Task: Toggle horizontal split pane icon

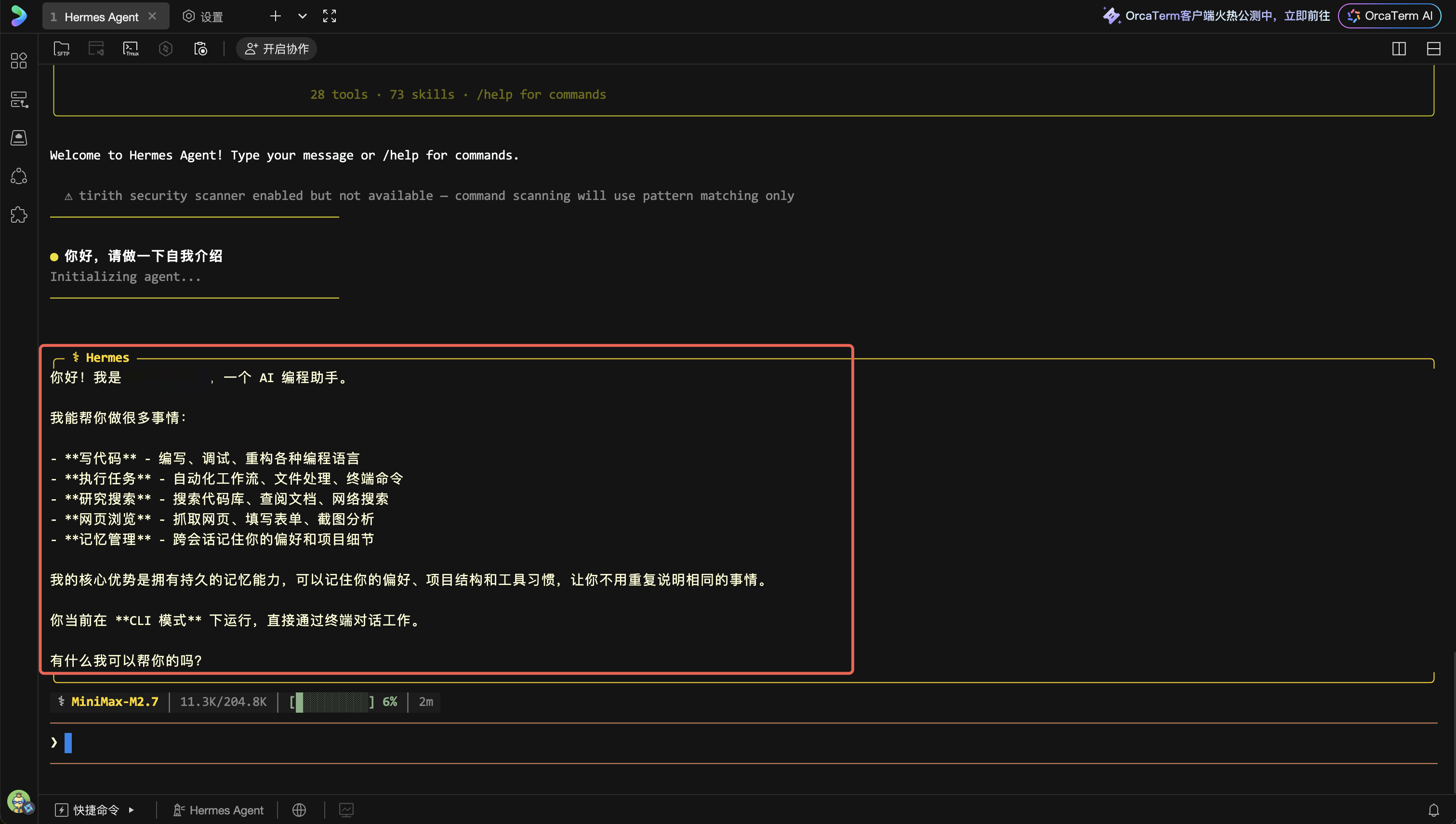Action: pos(1434,49)
